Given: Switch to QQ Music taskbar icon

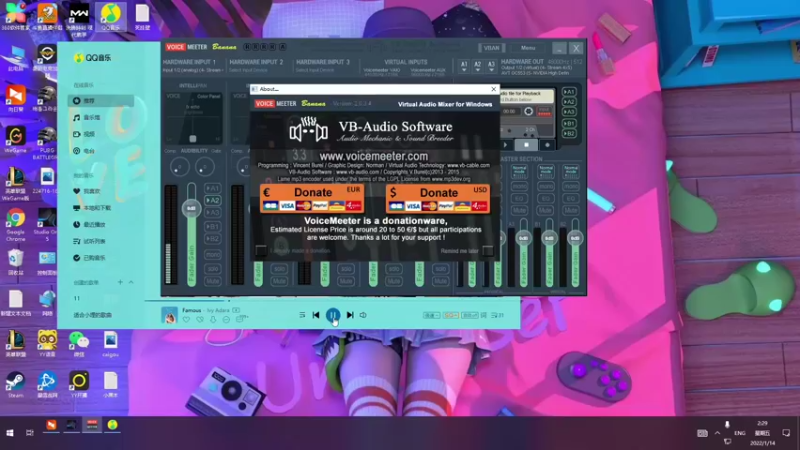Looking at the screenshot, I should click(x=113, y=425).
